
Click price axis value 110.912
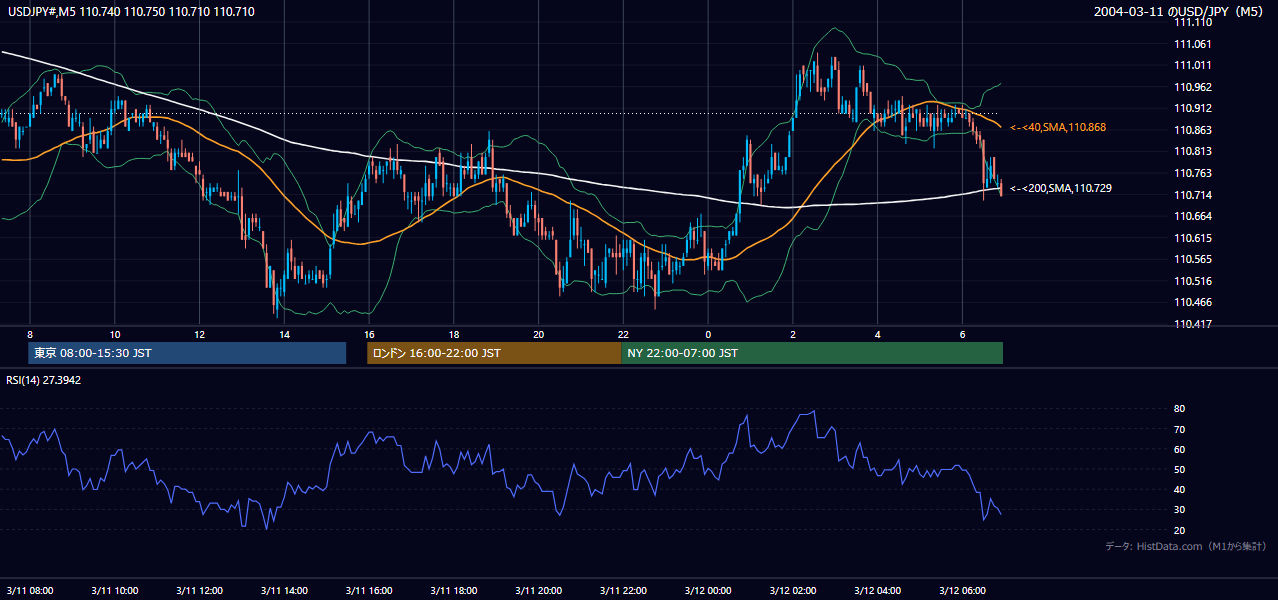[x=1192, y=108]
